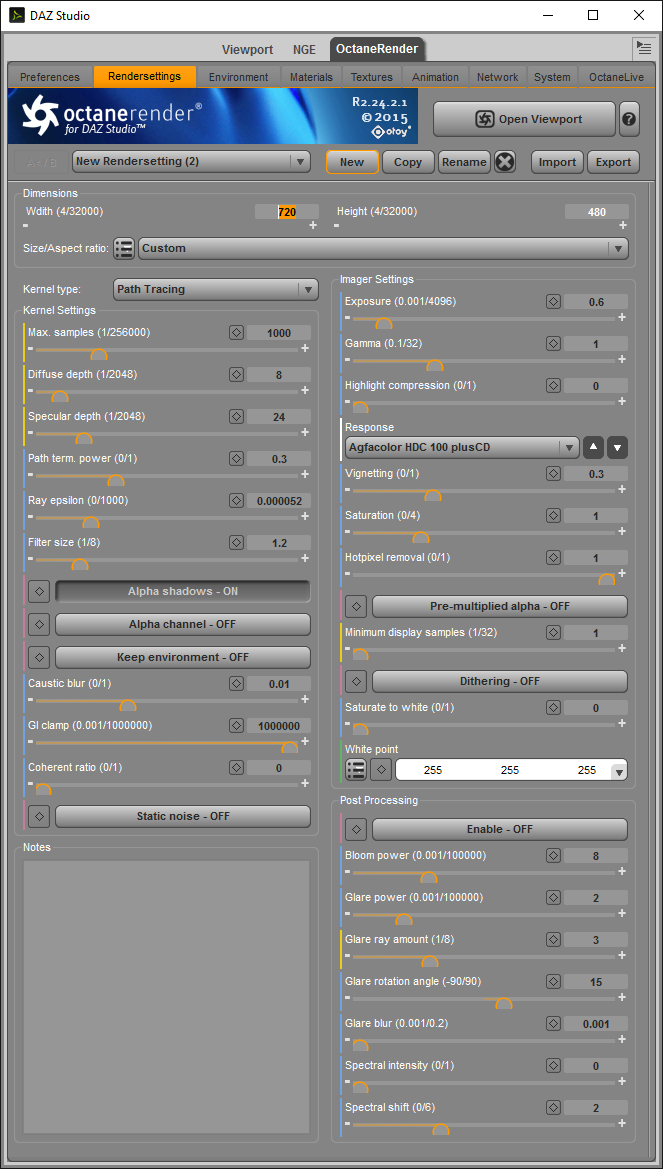Click the GI clamp slider handle
The width and height of the screenshot is (663, 1169).
click(289, 747)
